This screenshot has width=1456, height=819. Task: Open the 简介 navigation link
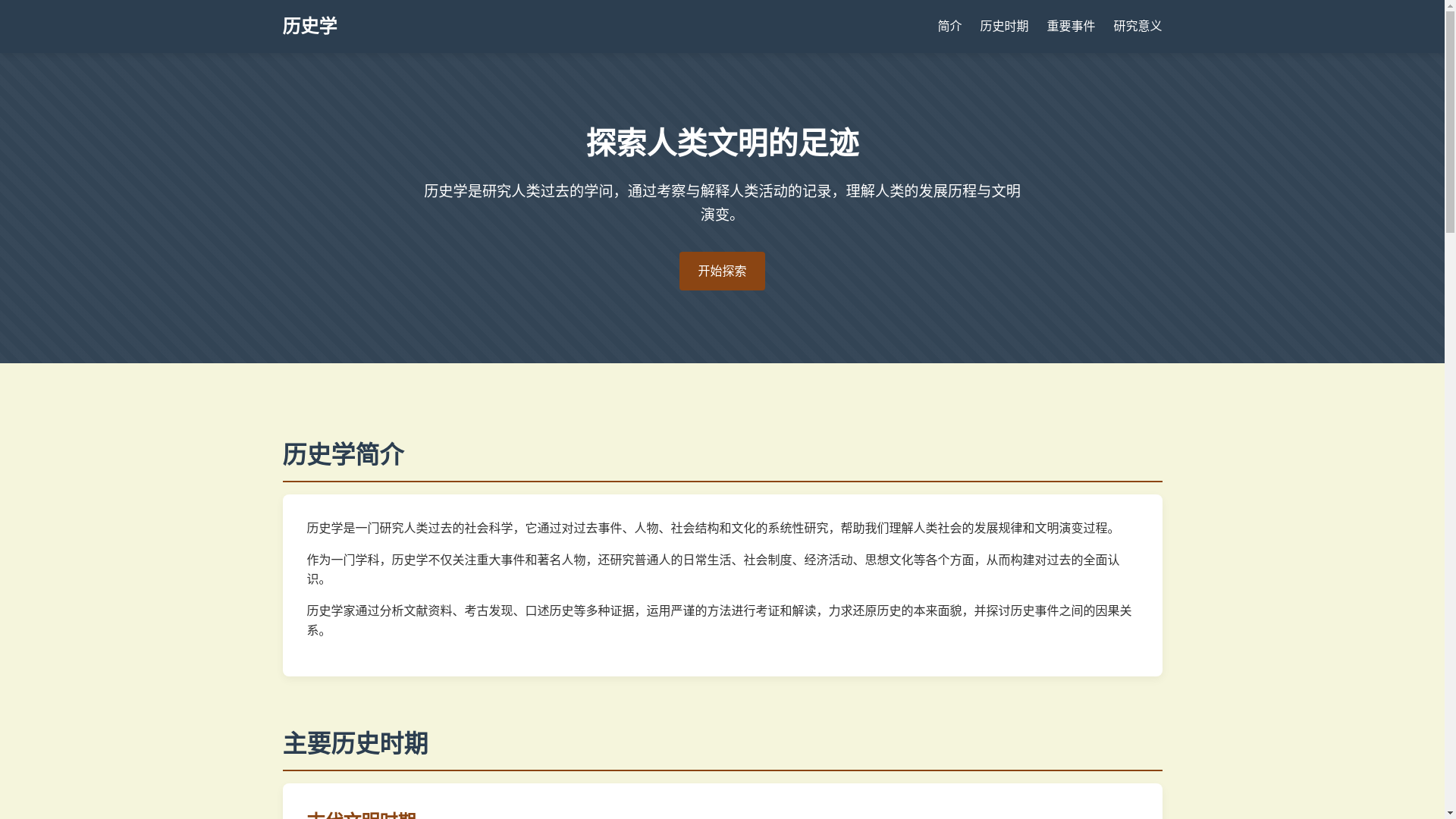949,26
